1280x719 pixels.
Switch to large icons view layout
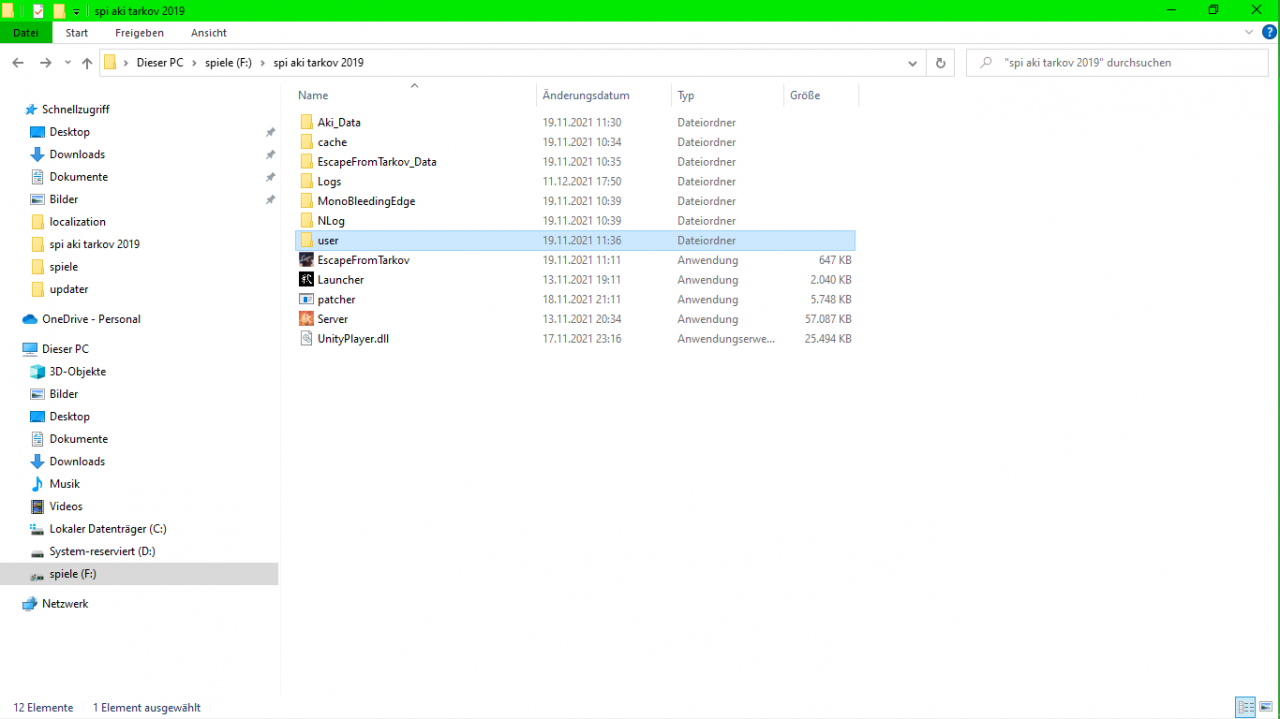[1265, 707]
